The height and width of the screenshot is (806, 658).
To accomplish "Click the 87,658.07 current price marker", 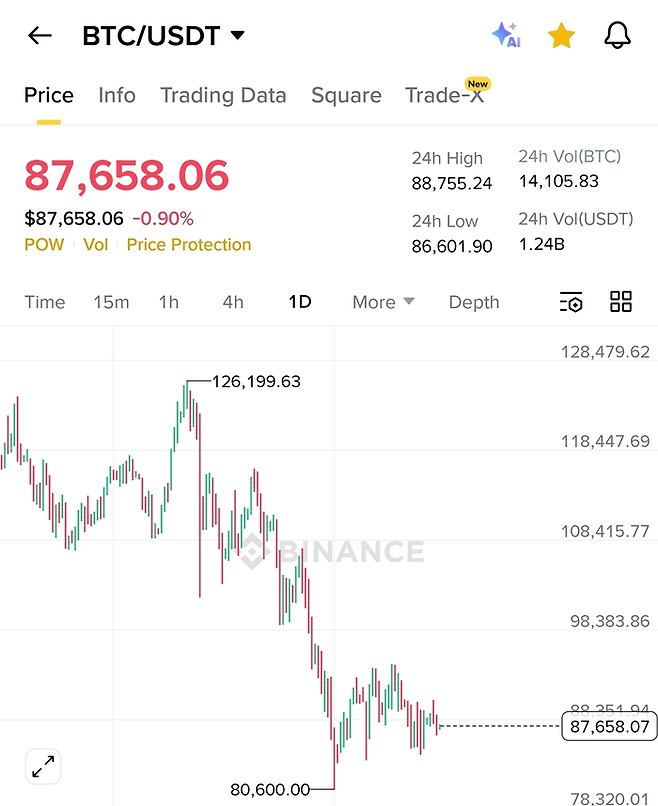I will coord(609,727).
